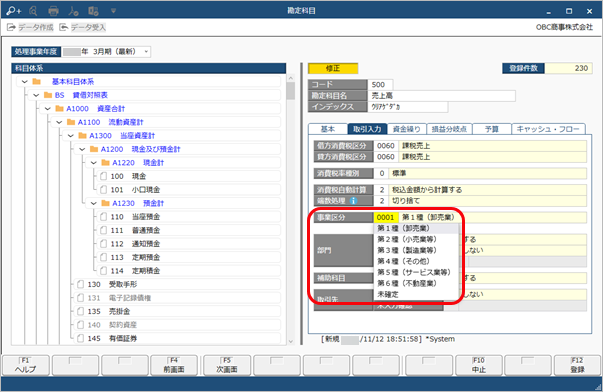Click the info icon next to 端数処理
This screenshot has width=603, height=392.
pos(353,201)
